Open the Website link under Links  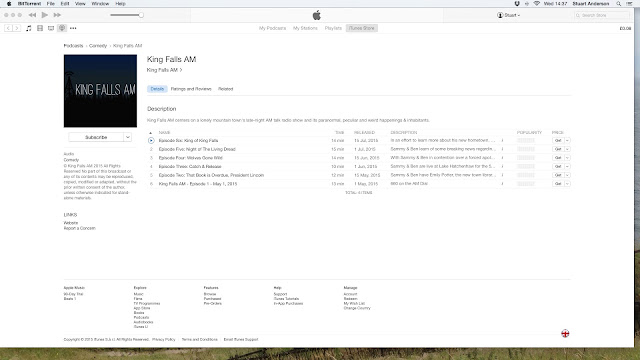point(71,223)
